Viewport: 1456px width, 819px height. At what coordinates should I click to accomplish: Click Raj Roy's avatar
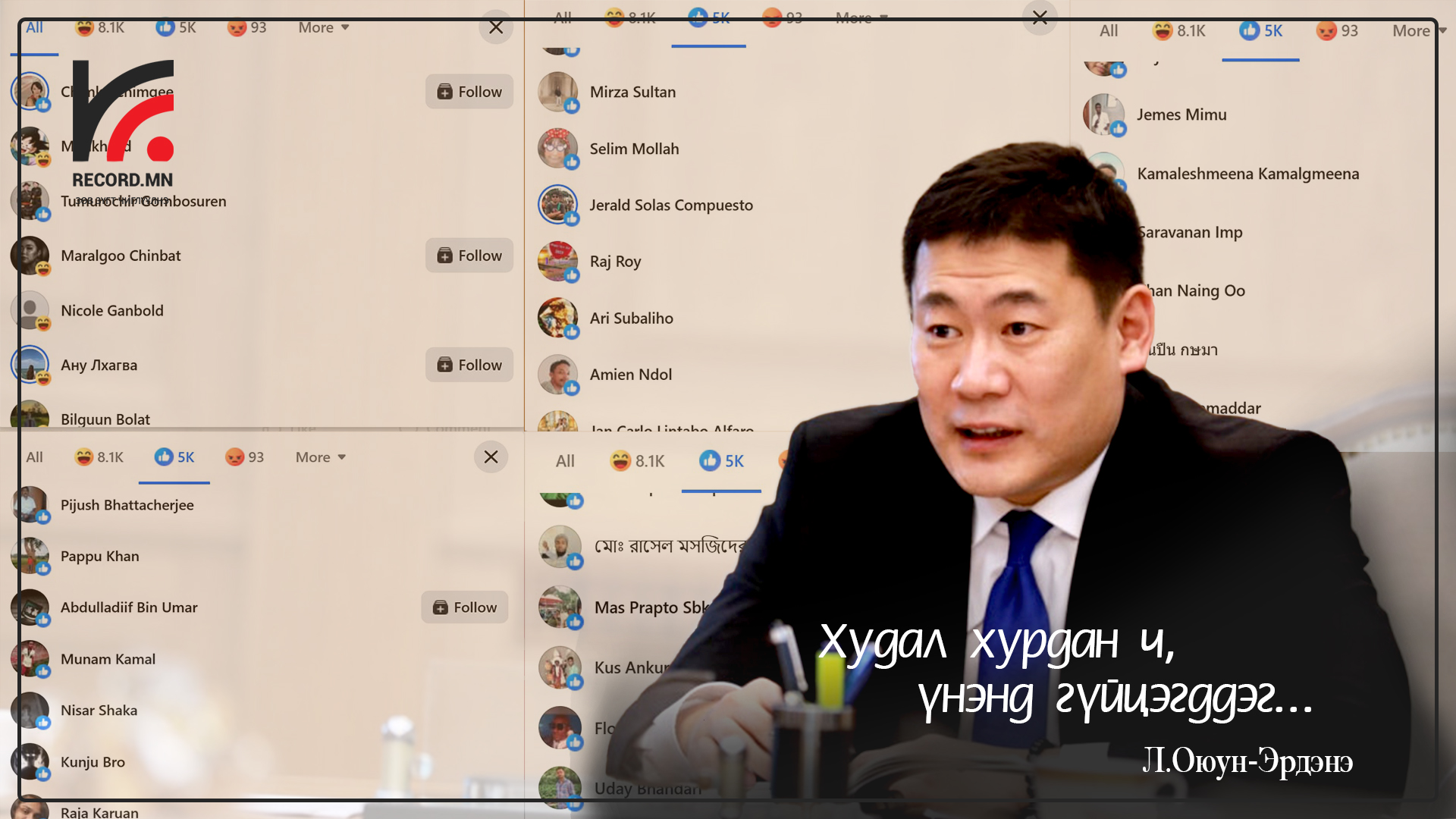[558, 262]
